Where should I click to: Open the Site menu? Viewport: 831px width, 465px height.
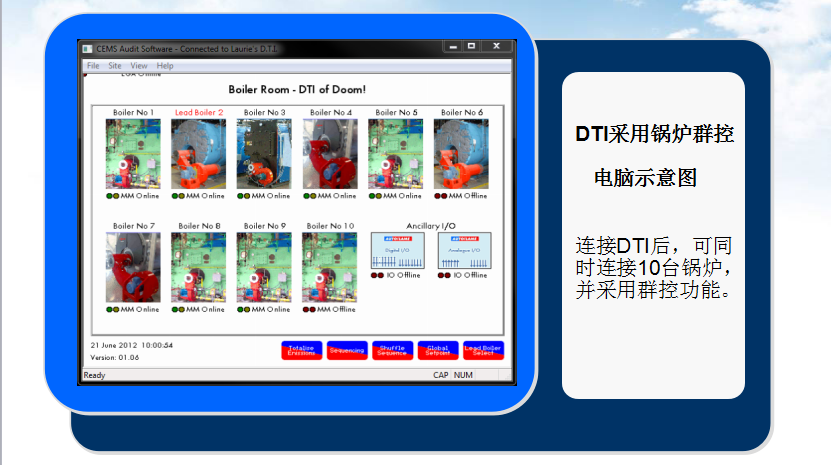pos(115,66)
